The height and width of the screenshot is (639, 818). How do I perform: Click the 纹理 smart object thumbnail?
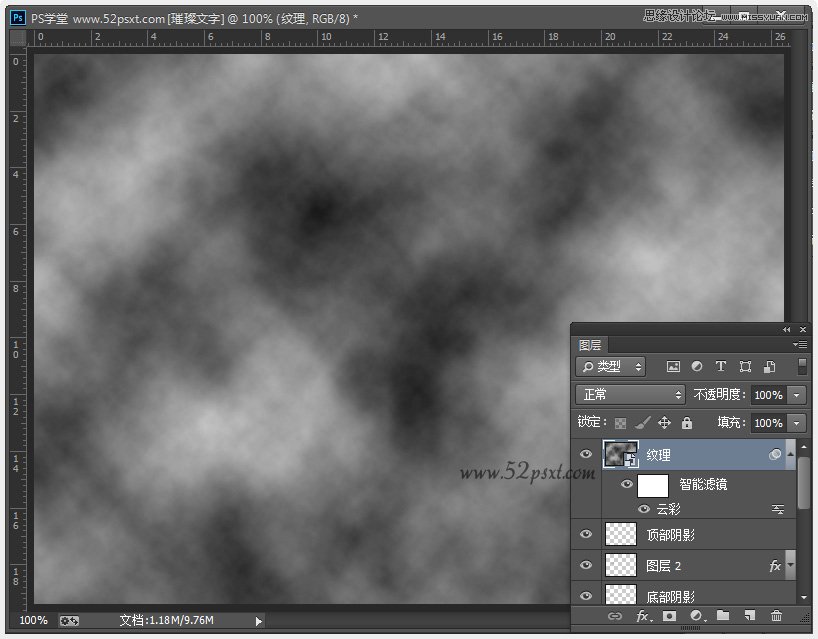(x=621, y=454)
